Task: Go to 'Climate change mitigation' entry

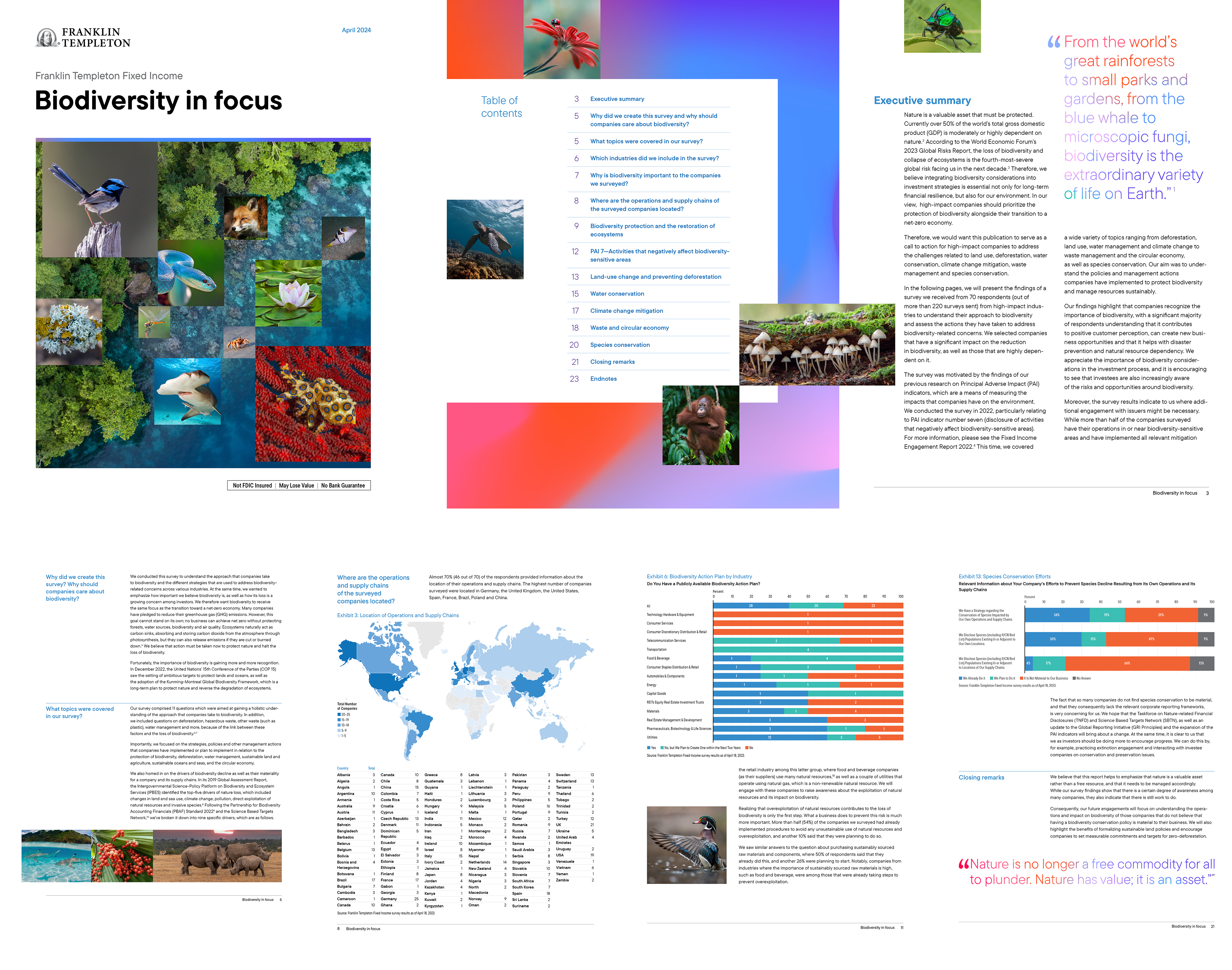Action: [x=626, y=311]
